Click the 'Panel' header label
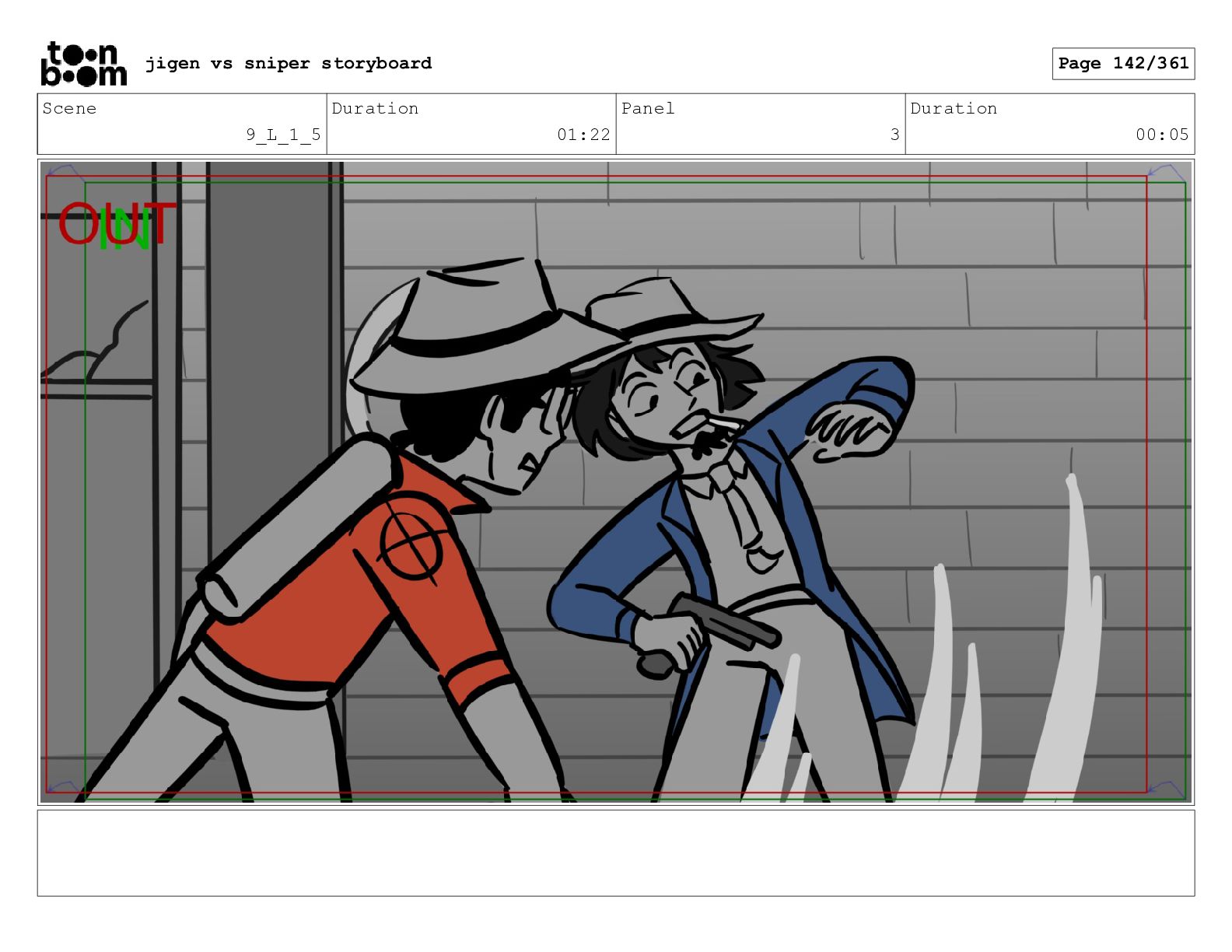Image resolution: width=1232 pixels, height=952 pixels. pyautogui.click(x=648, y=108)
